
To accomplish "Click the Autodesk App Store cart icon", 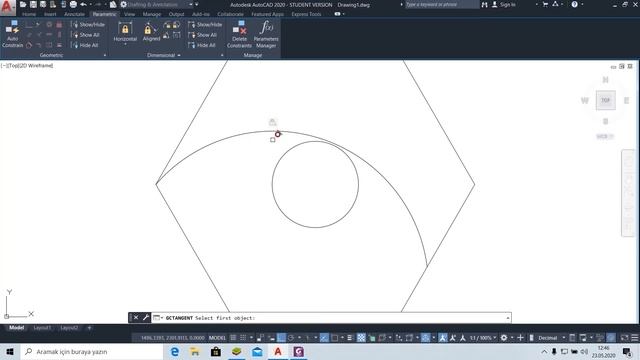I will [546, 4].
